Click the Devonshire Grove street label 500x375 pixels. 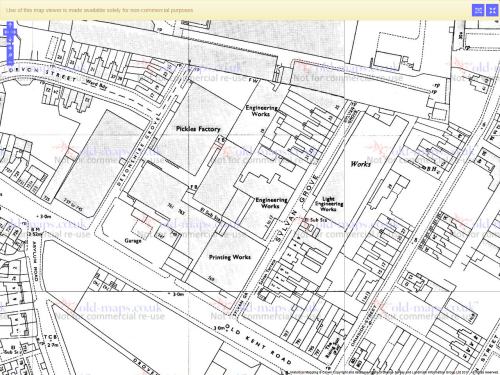139,149
